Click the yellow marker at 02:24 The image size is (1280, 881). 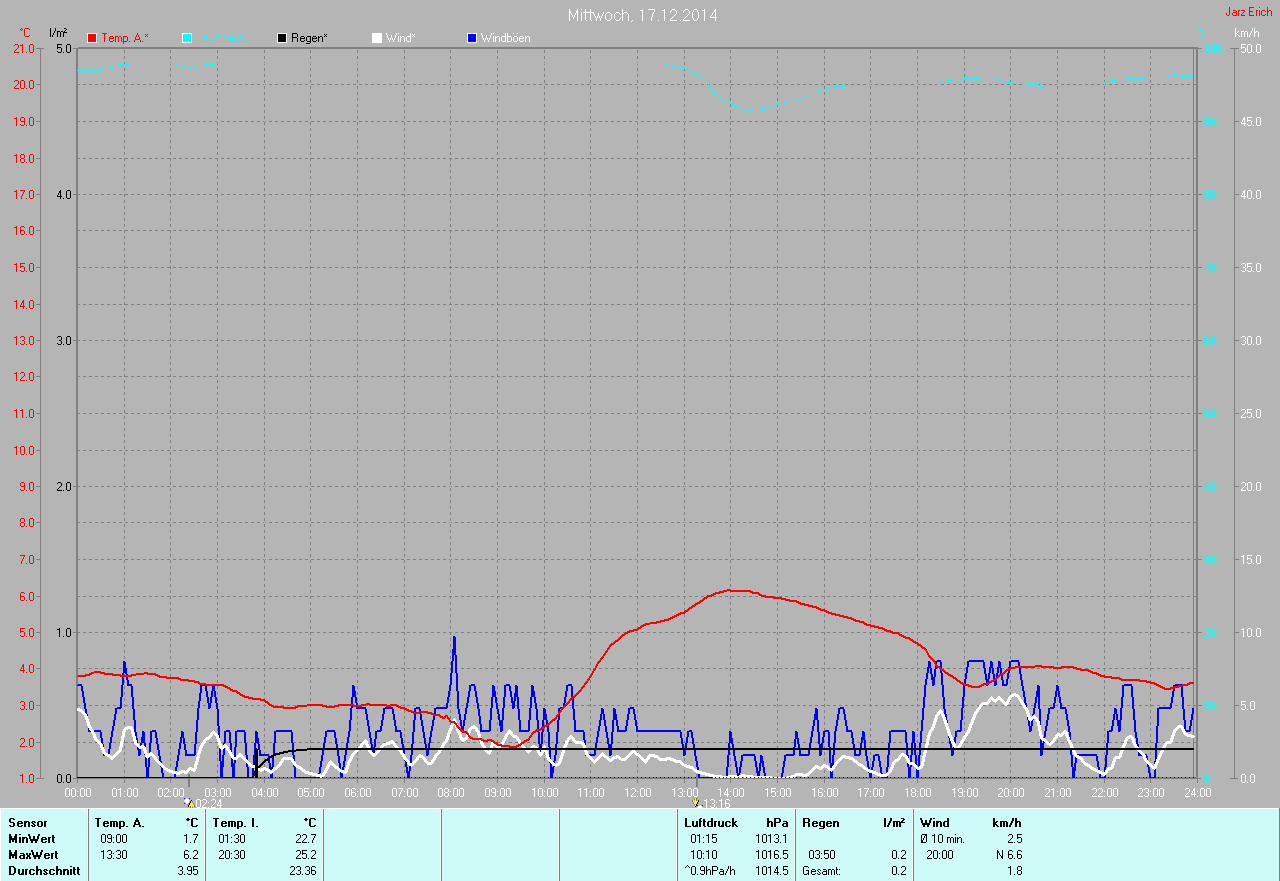[x=187, y=802]
